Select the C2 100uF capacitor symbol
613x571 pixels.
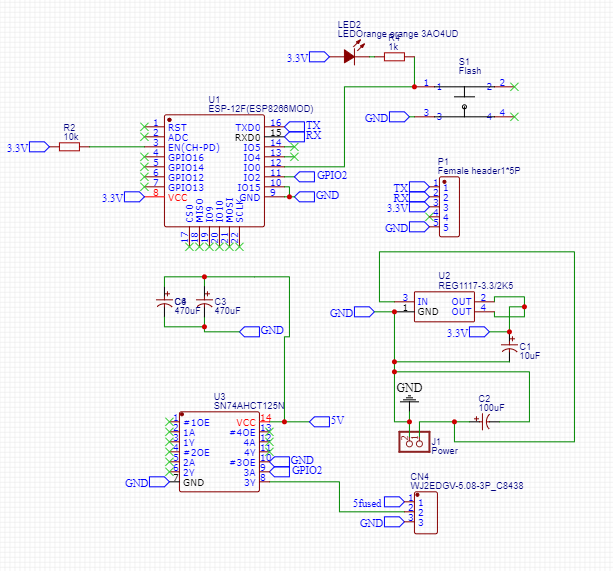pyautogui.click(x=484, y=422)
